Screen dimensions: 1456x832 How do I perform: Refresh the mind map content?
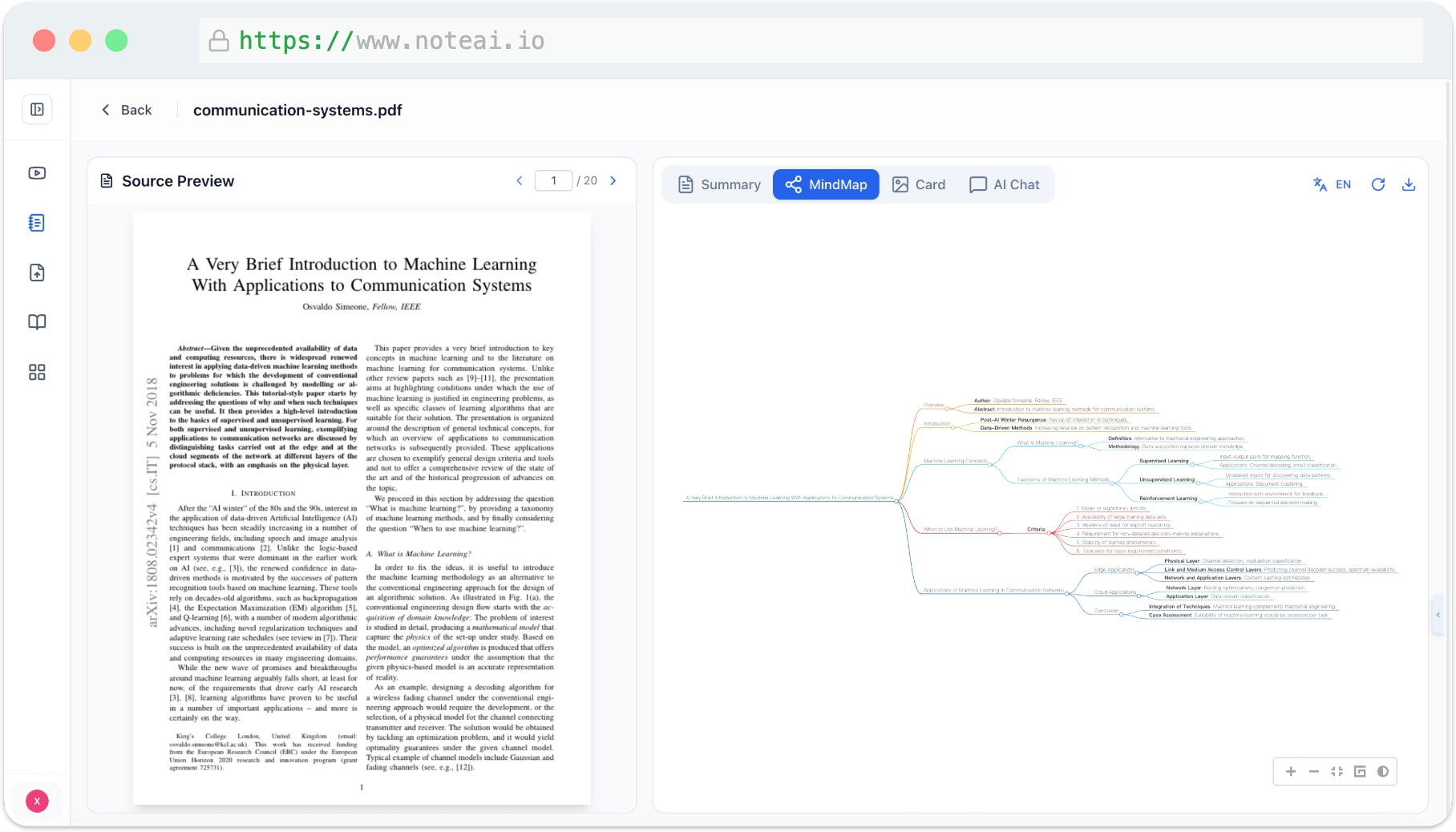(x=1378, y=184)
